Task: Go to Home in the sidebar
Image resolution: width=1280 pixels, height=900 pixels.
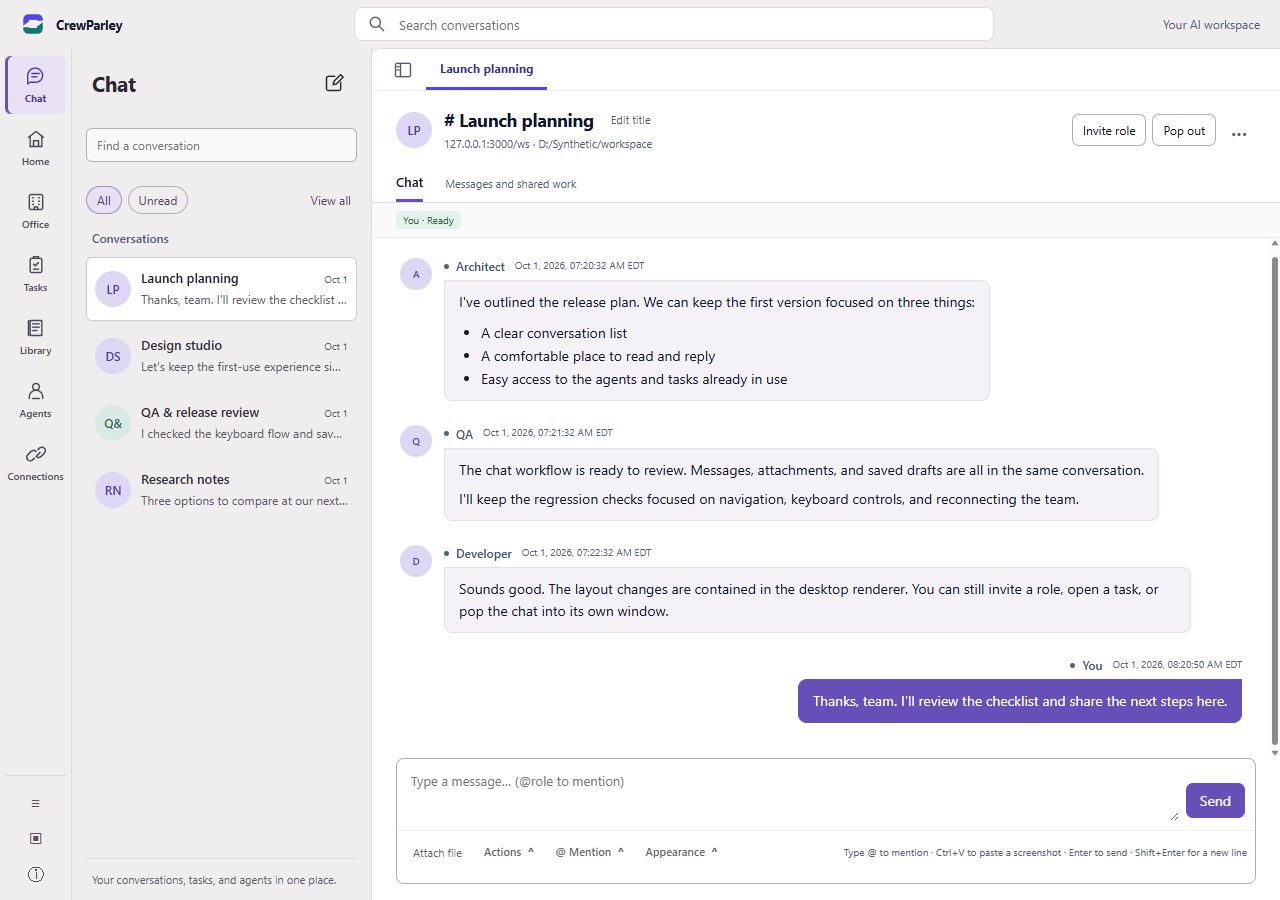Action: [35, 148]
